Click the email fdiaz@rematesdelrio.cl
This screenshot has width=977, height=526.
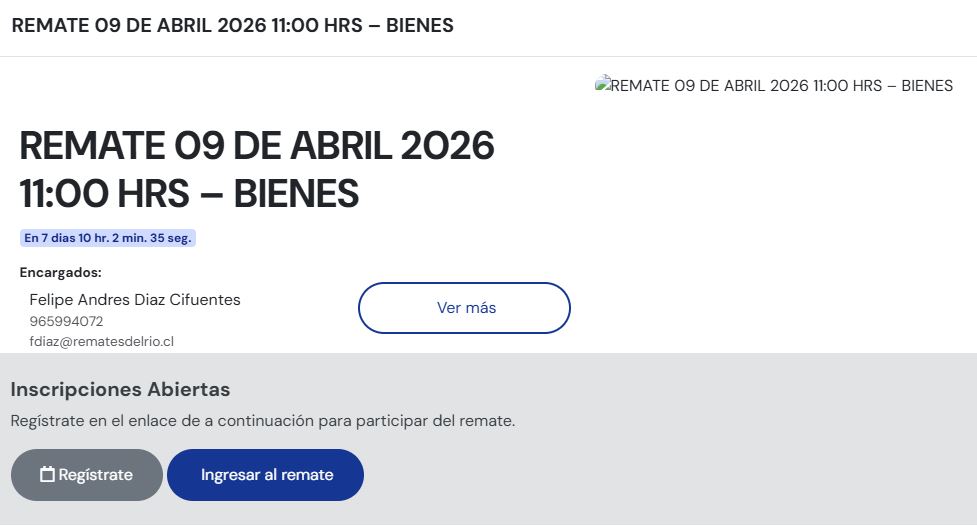[x=102, y=341]
